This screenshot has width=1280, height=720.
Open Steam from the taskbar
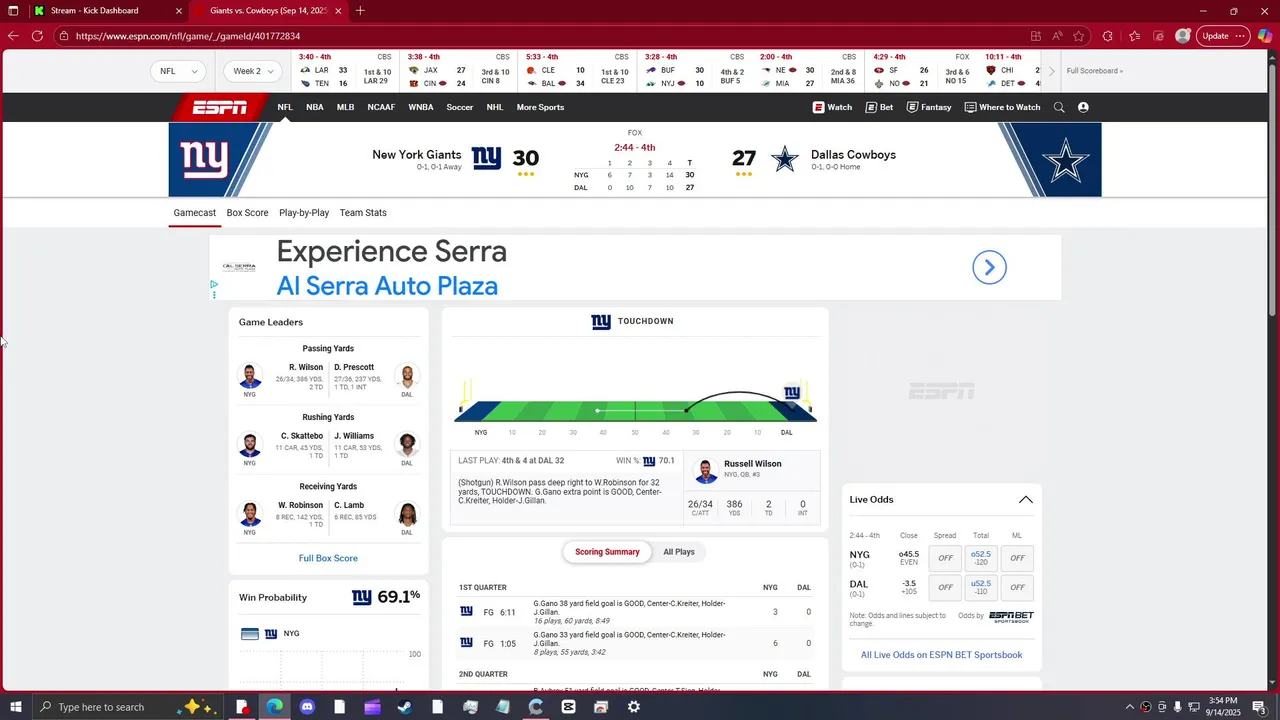point(405,707)
